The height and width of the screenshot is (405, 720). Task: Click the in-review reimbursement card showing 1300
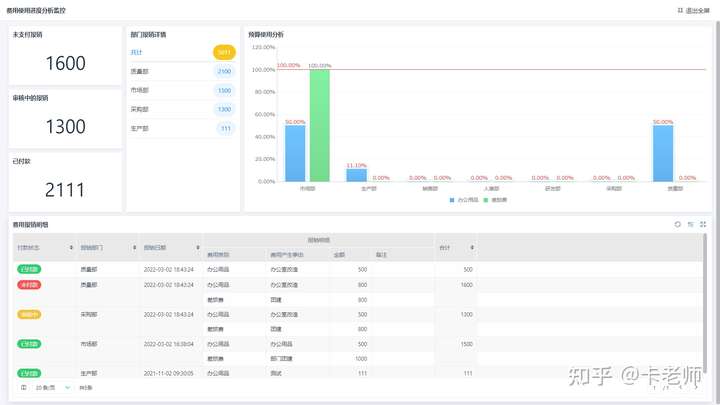(x=65, y=119)
